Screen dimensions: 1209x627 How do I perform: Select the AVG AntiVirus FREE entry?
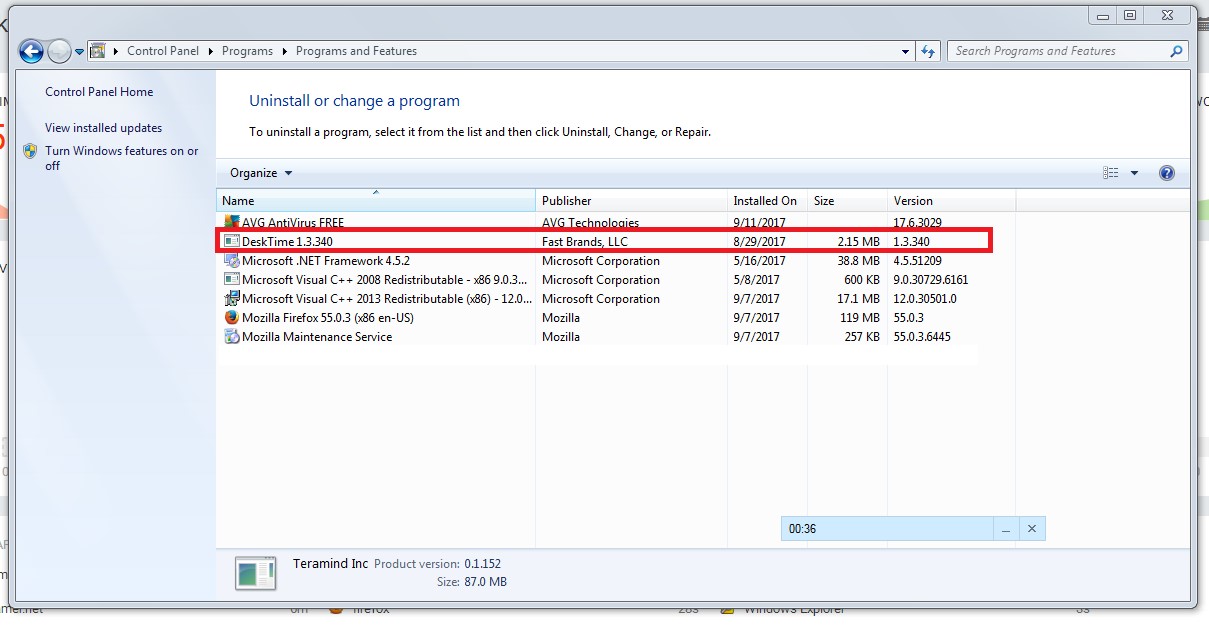293,223
